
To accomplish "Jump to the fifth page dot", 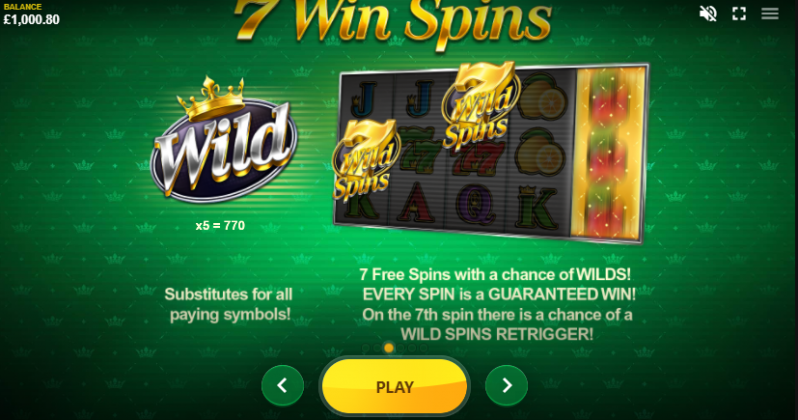I will point(412,348).
